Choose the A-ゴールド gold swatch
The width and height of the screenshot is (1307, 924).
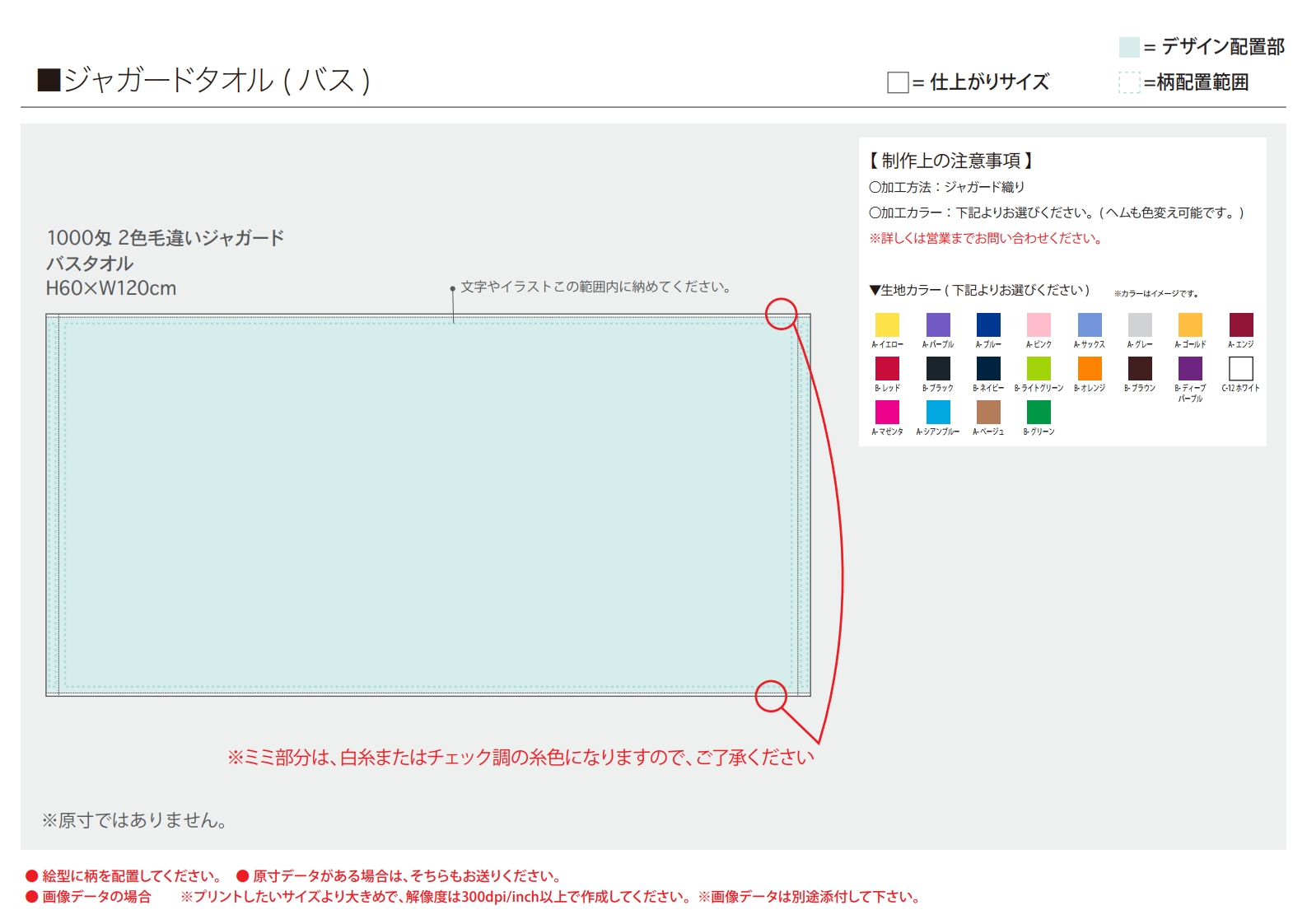click(x=1190, y=324)
